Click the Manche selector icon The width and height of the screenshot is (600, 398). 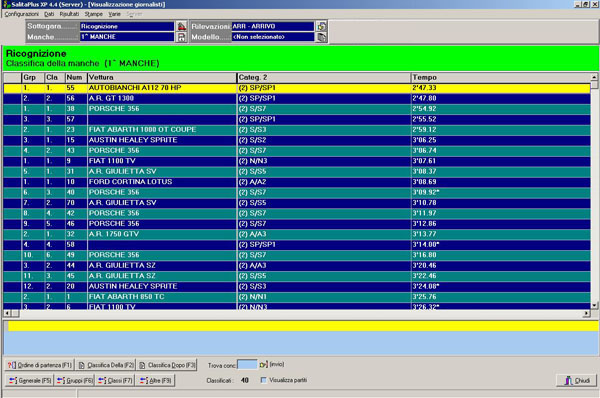[x=181, y=37]
